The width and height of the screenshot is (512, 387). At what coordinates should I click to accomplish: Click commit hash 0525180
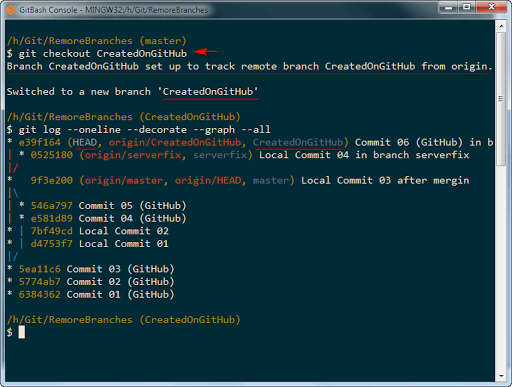pos(52,155)
